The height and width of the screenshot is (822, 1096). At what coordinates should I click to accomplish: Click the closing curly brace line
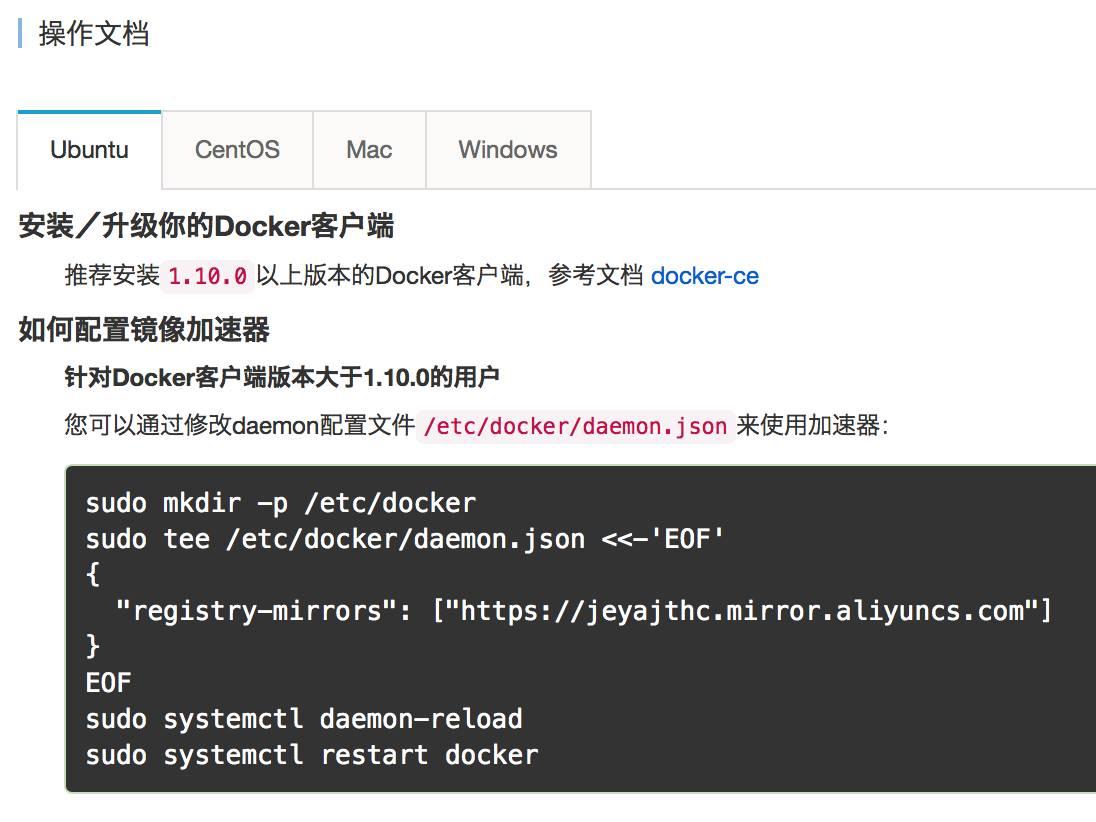tap(93, 646)
